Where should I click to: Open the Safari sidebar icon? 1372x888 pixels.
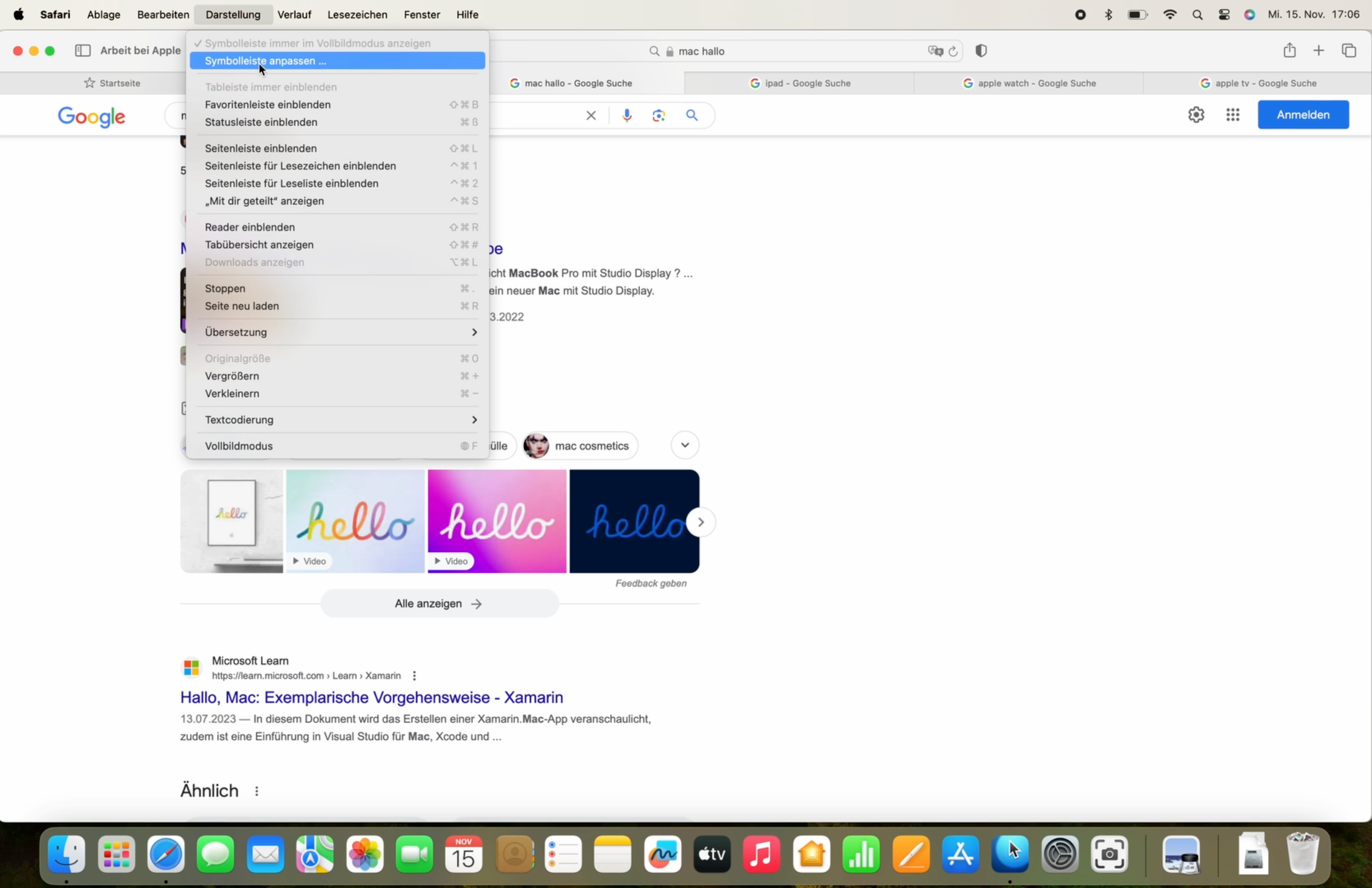click(82, 50)
